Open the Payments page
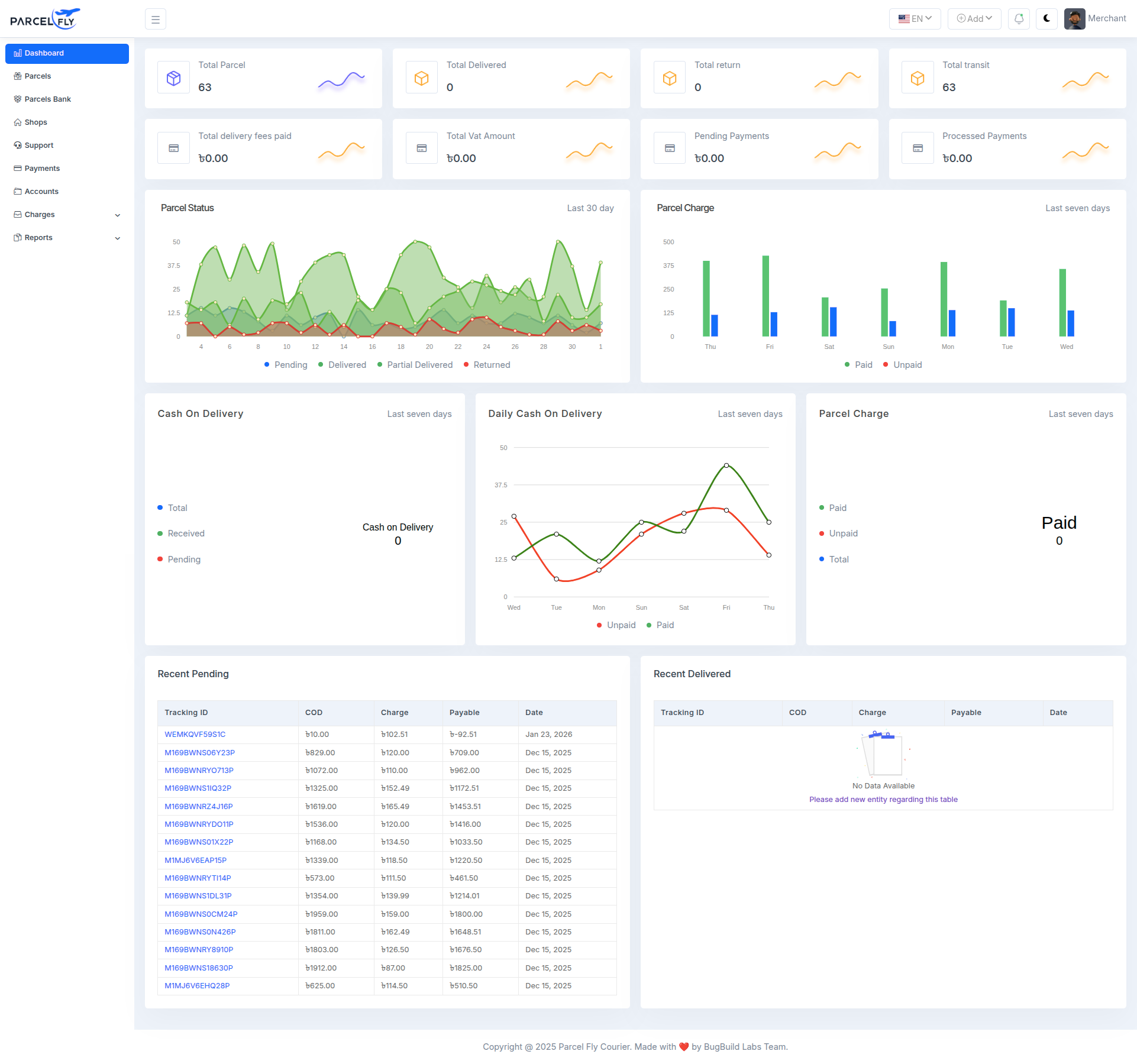Viewport: 1137px width, 1064px height. pos(41,168)
